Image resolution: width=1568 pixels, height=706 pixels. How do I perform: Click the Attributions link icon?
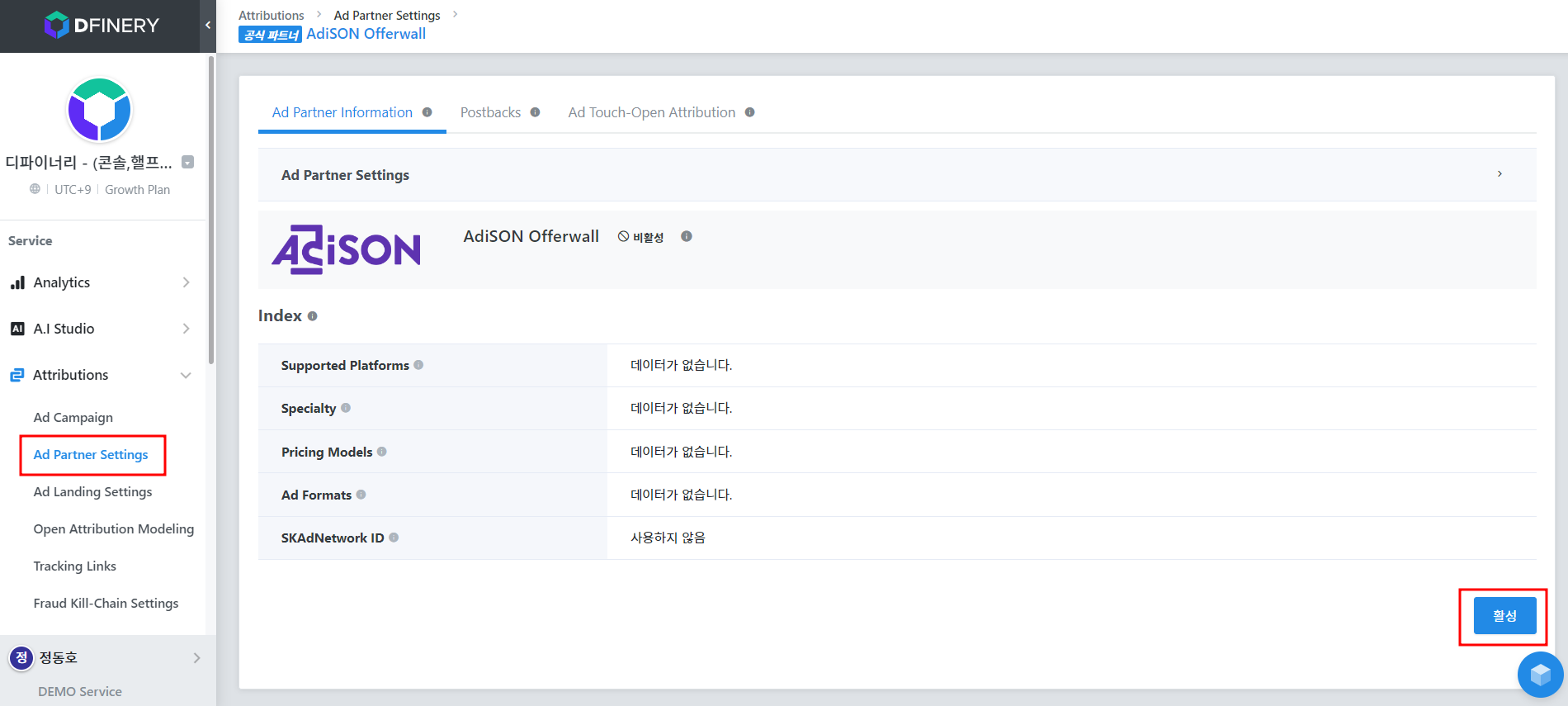[x=17, y=375]
